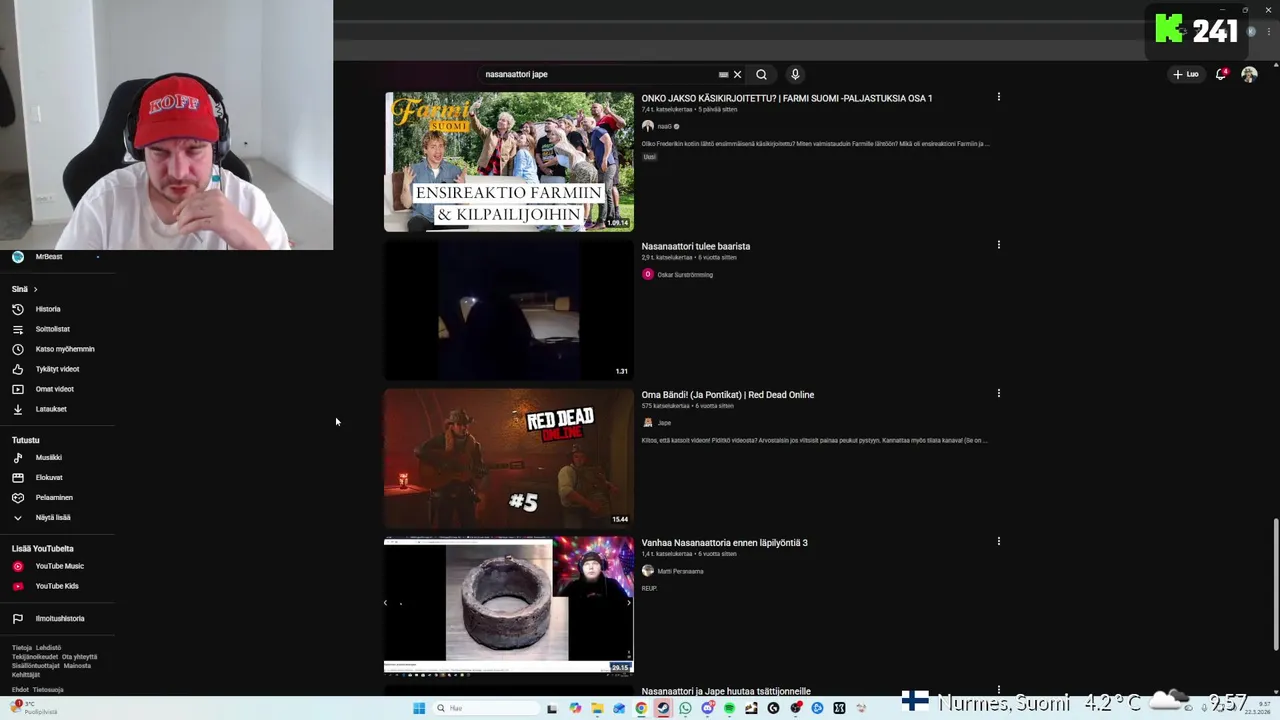Click the page vertical scrollbar

(x=1275, y=585)
